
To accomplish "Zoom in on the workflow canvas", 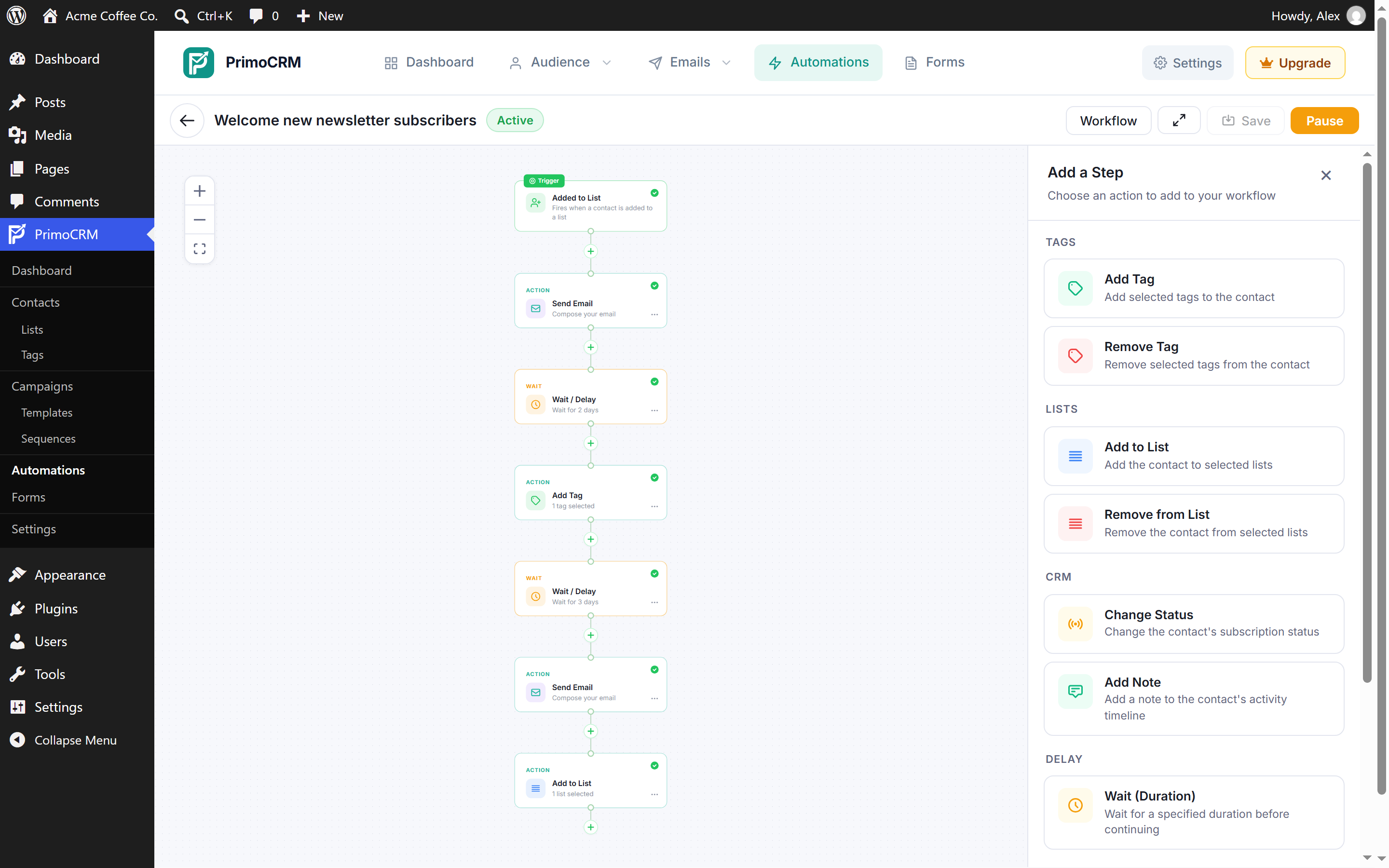I will [199, 190].
